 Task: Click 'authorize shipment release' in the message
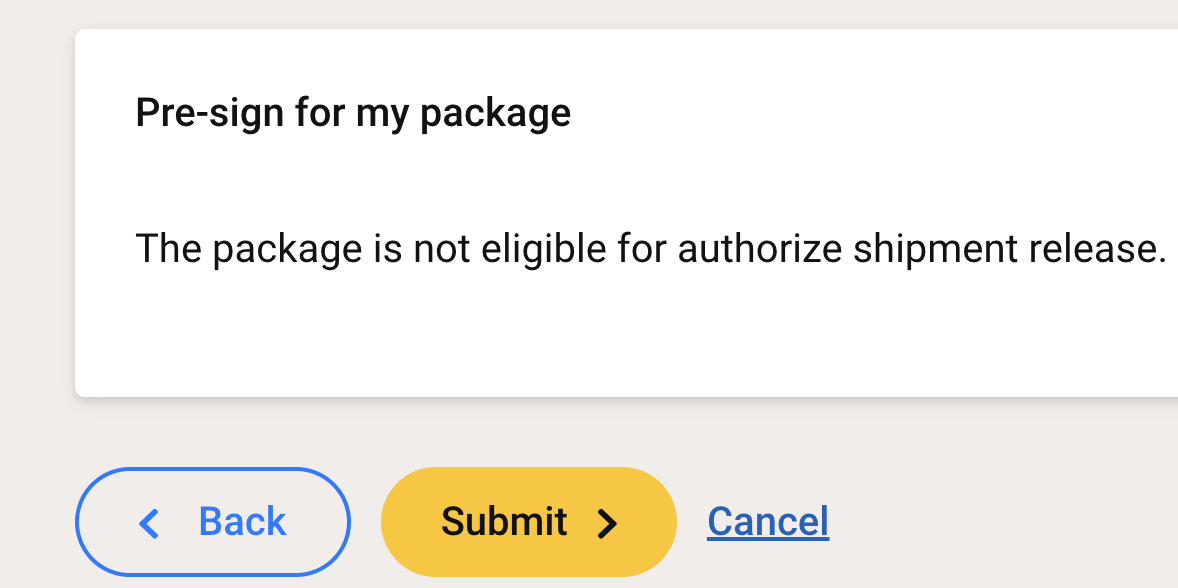[922, 248]
